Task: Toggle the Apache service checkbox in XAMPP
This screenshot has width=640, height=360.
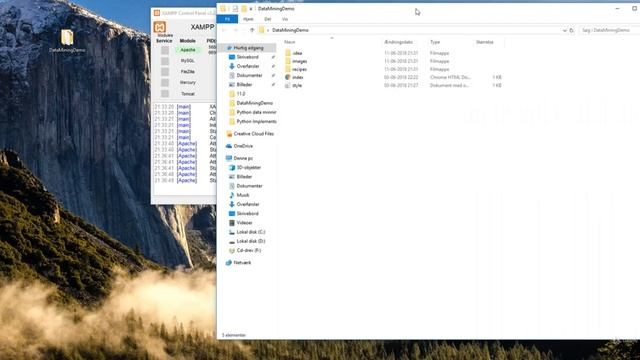Action: point(165,50)
